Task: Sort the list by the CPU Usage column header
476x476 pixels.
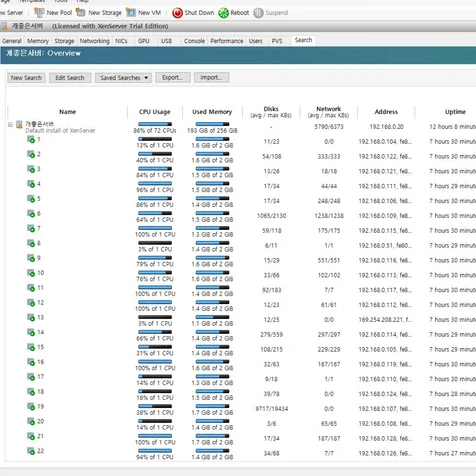Action: pos(155,112)
